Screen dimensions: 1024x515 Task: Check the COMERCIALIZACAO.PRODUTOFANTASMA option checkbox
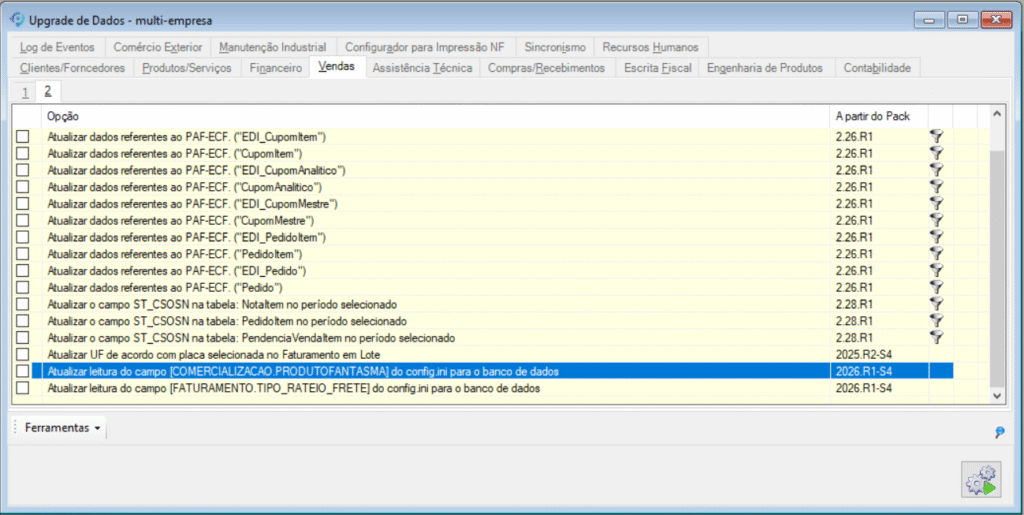click(x=23, y=371)
